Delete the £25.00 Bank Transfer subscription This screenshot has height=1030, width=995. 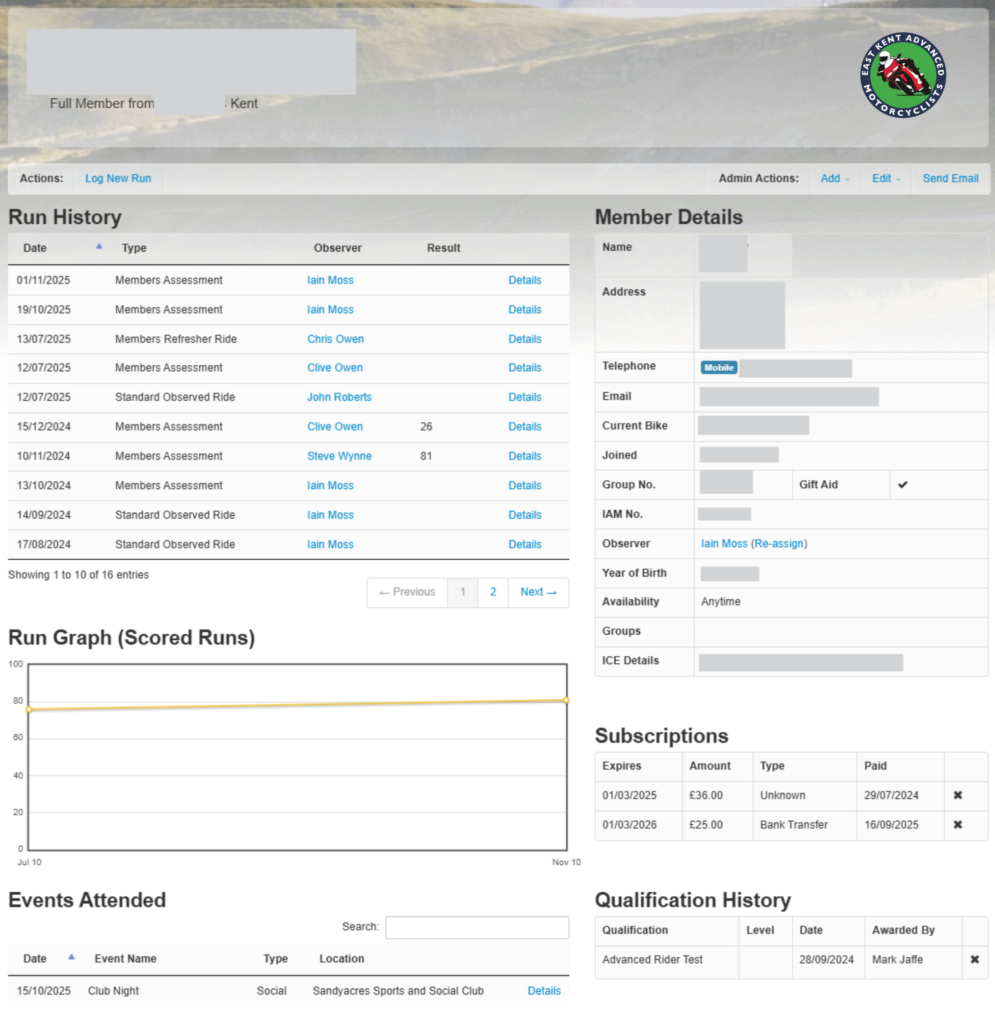pyautogui.click(x=957, y=825)
